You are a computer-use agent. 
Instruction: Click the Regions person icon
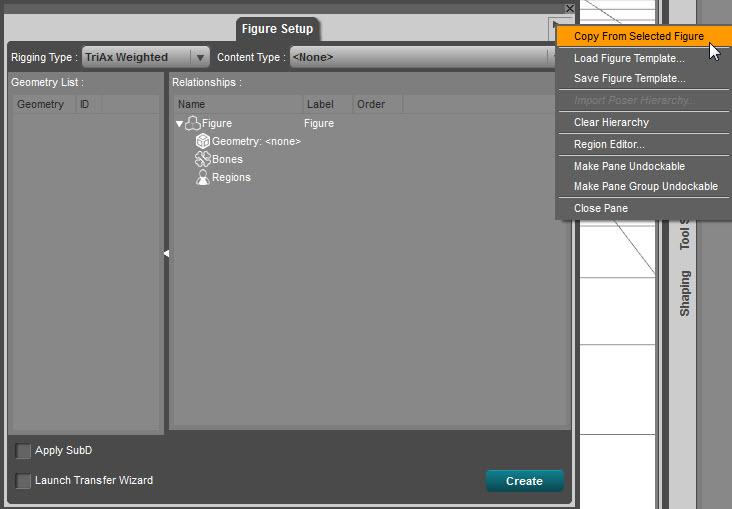pyautogui.click(x=203, y=177)
